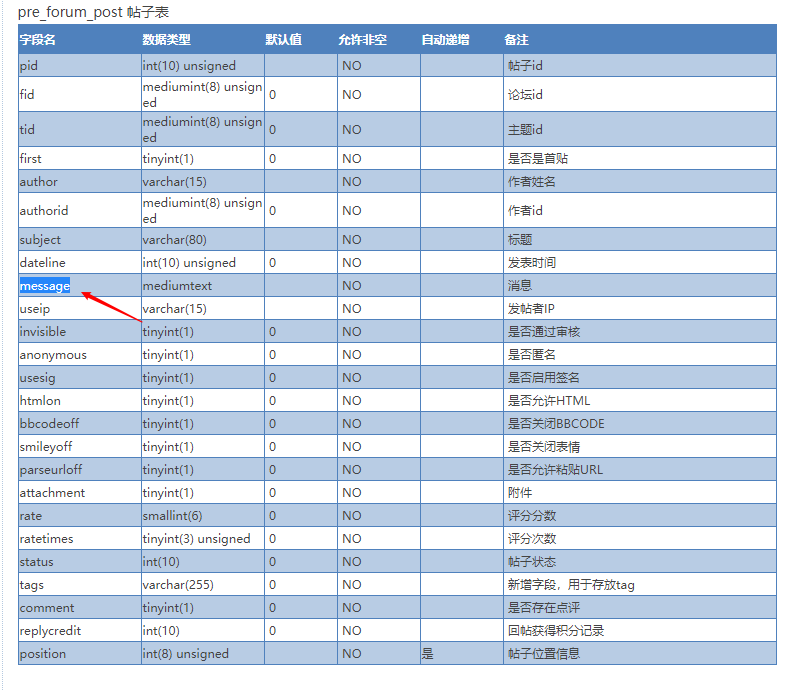The width and height of the screenshot is (798, 690).
Task: Click the '帖子id' remark cell
Action: pyautogui.click(x=640, y=66)
